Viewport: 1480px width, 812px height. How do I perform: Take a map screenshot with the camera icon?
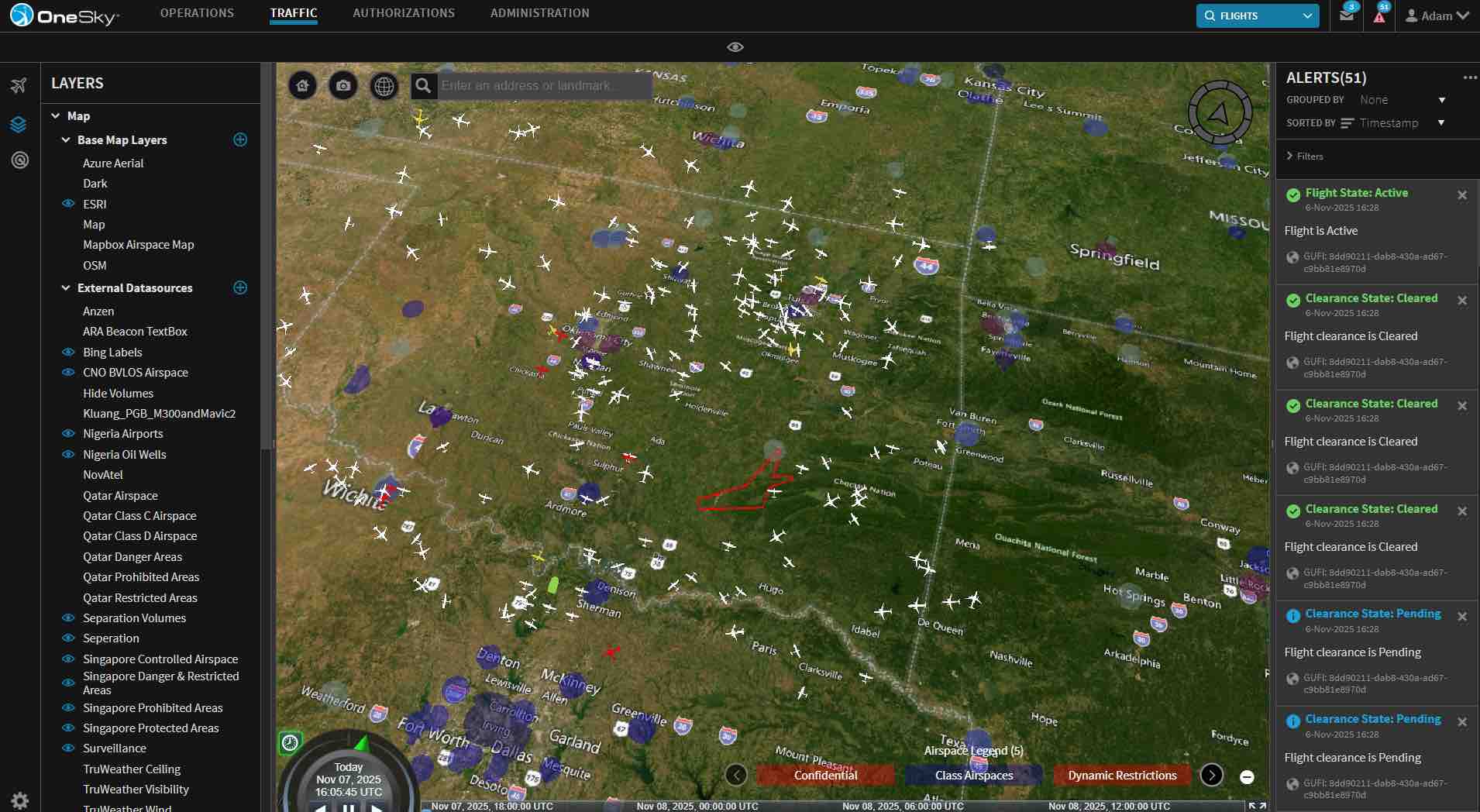coord(344,85)
